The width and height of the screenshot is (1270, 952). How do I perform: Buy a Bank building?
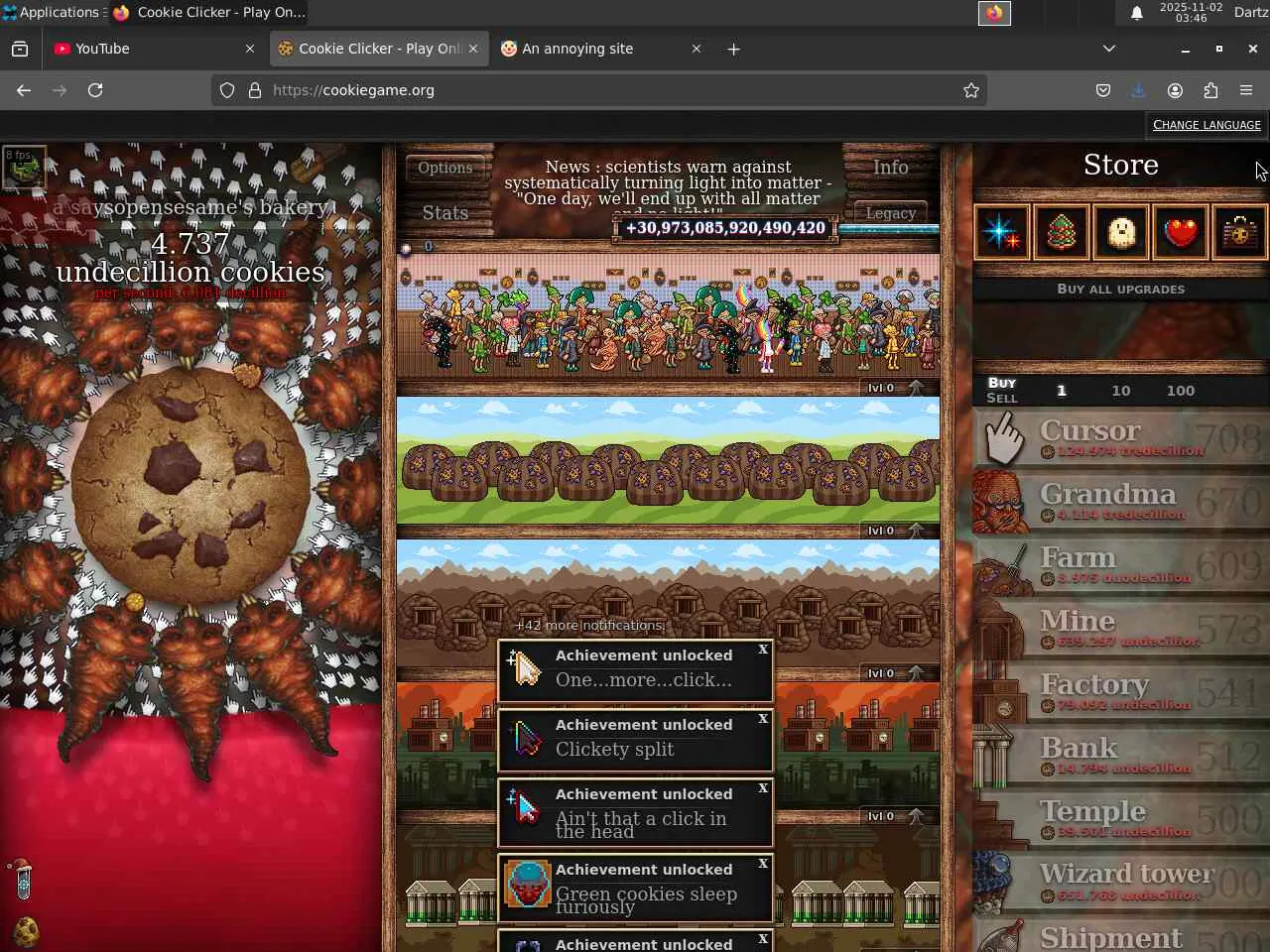(1121, 756)
